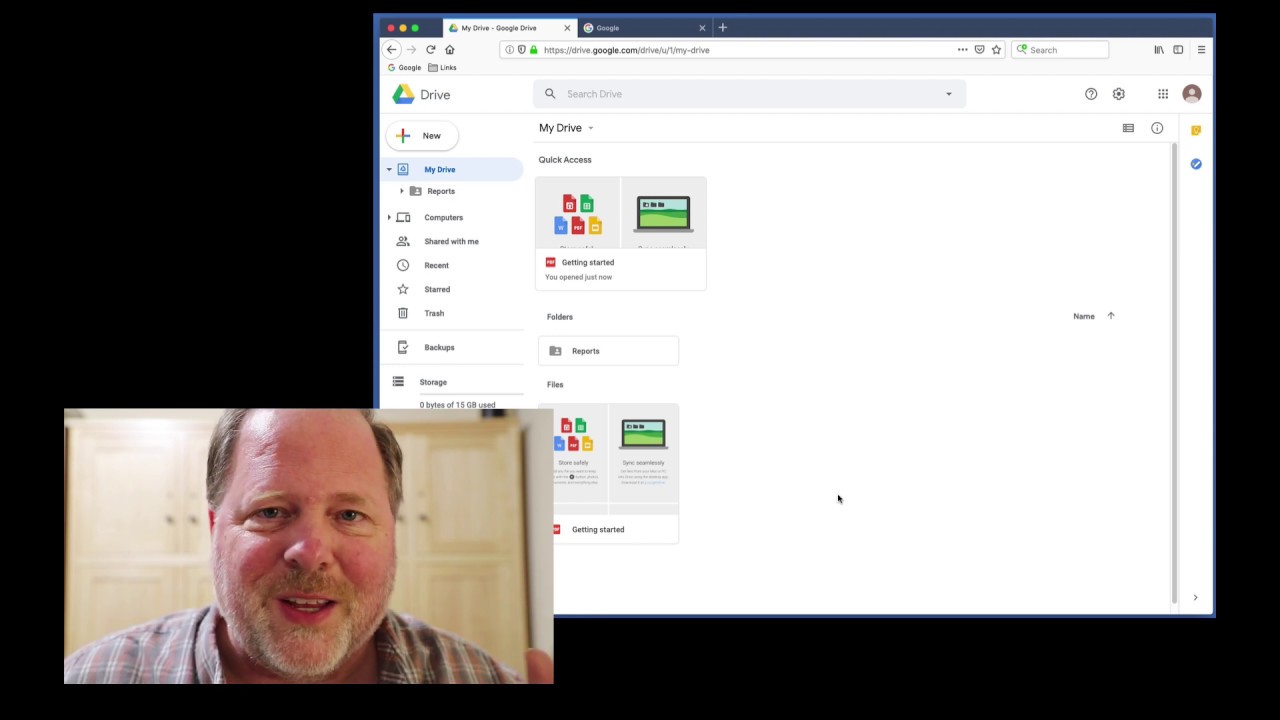Expand the Reports folder tree arrow

pos(402,191)
